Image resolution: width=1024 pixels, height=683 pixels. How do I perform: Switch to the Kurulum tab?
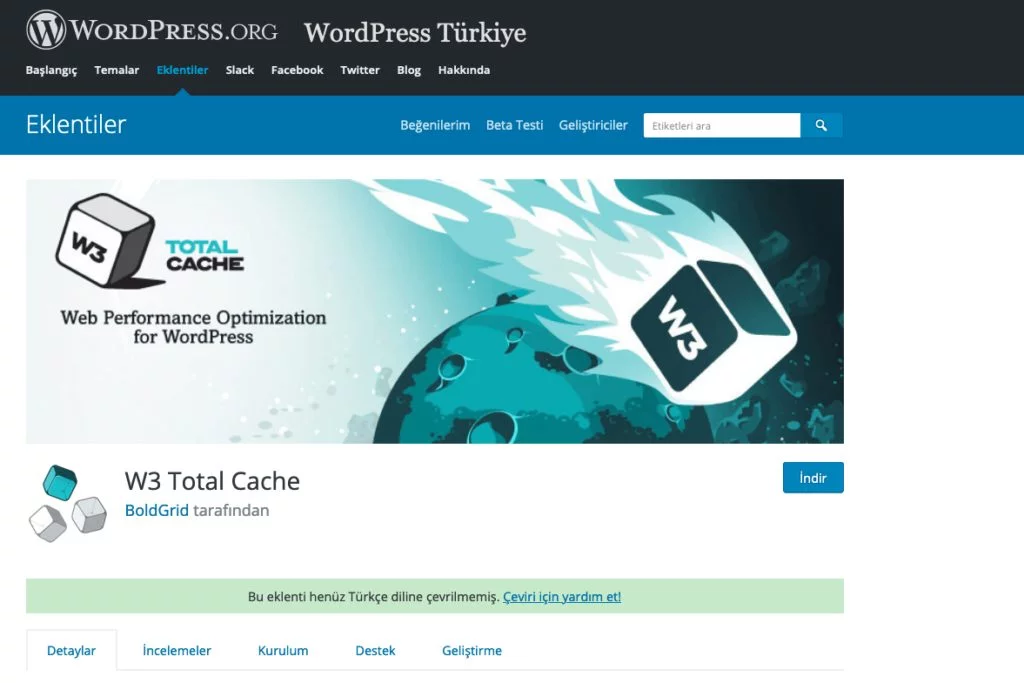coord(283,650)
